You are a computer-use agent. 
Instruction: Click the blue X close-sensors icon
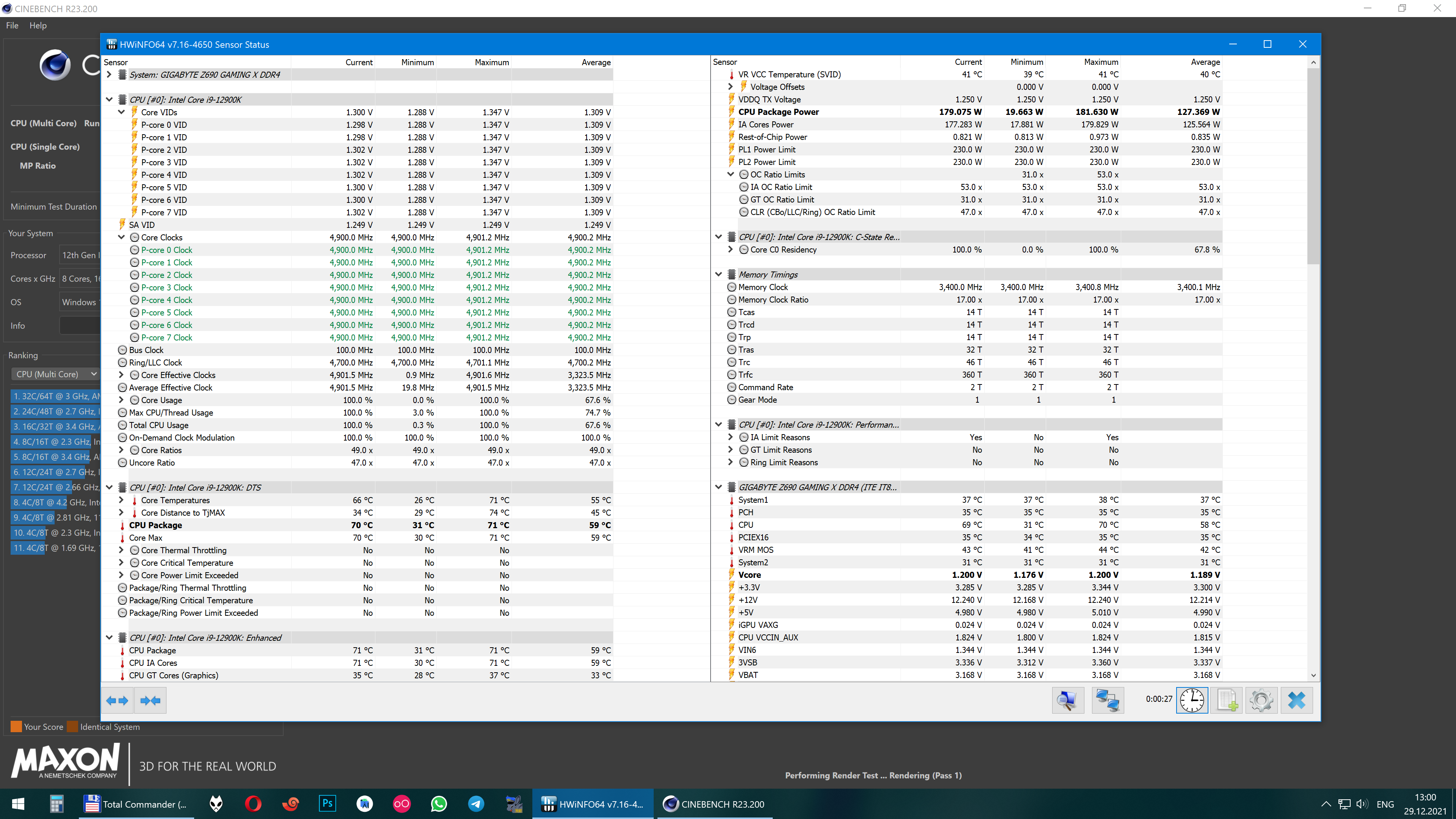(1296, 700)
